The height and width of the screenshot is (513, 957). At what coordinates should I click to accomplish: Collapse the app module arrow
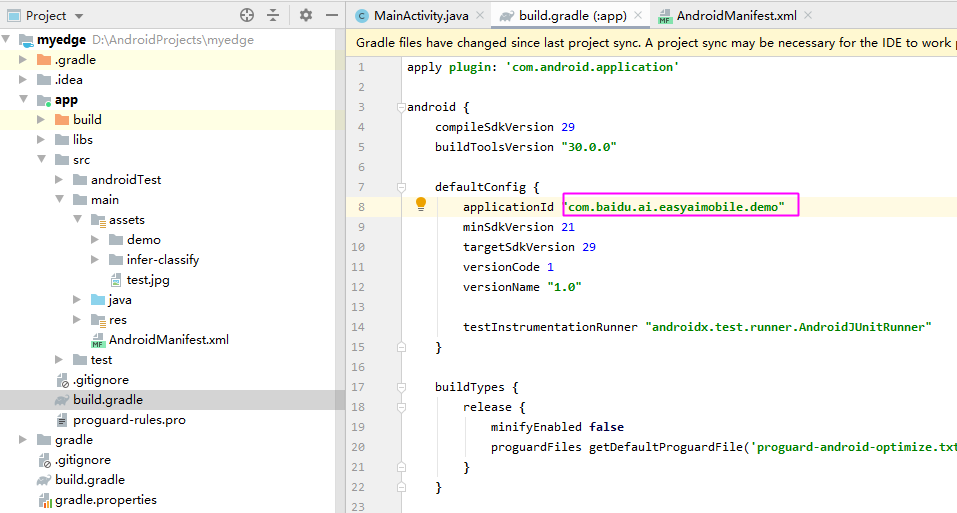pyautogui.click(x=24, y=99)
